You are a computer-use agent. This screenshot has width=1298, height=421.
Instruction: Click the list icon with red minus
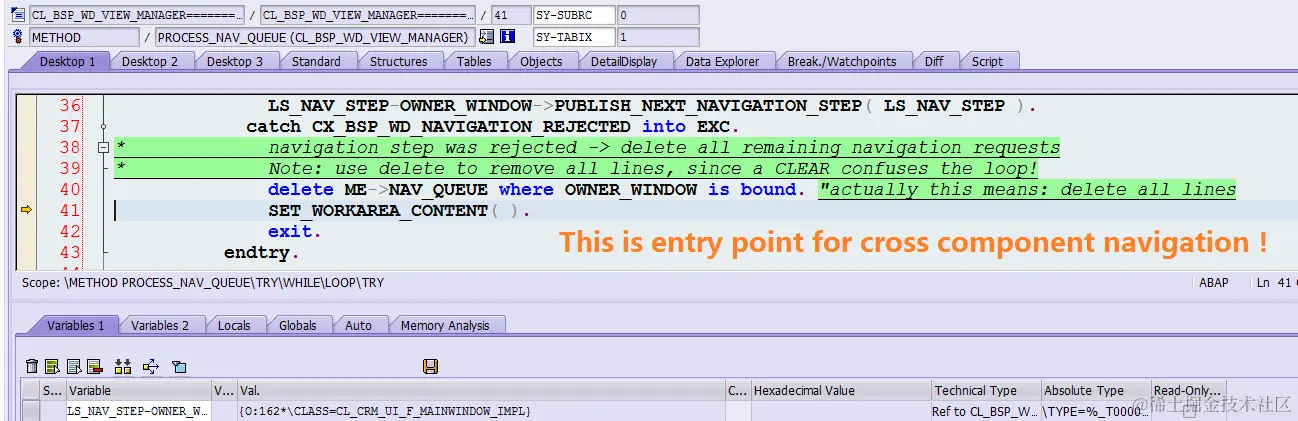(x=95, y=366)
